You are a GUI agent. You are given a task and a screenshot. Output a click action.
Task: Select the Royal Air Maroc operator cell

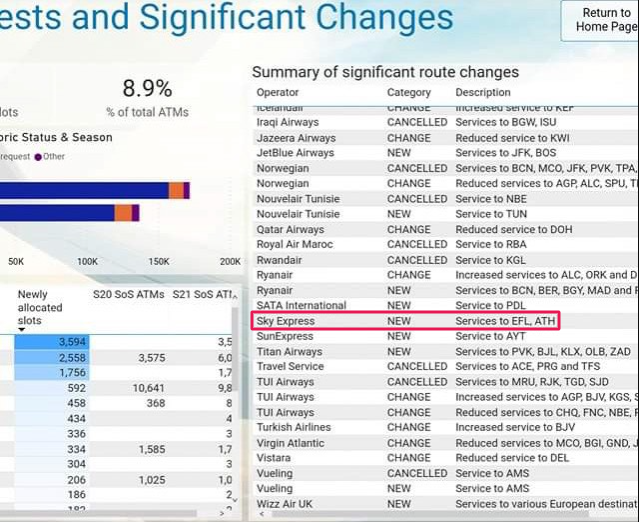(x=294, y=244)
